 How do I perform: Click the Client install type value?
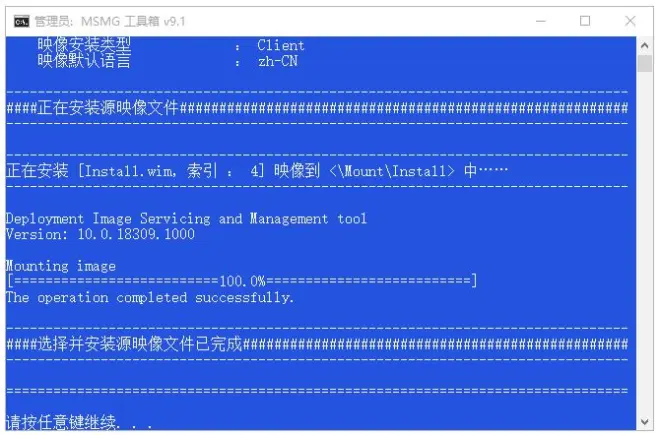pyautogui.click(x=281, y=45)
